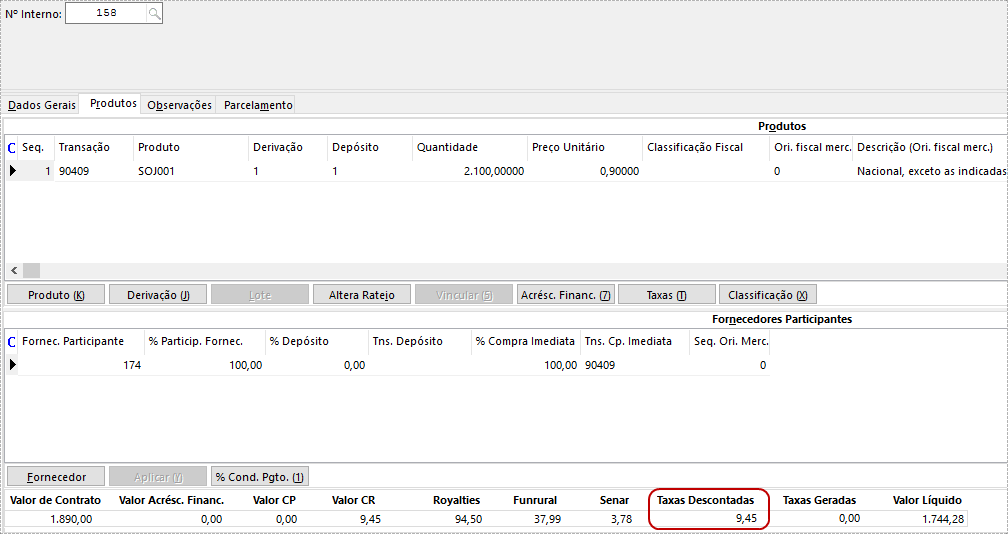Select the quantity cell 2.100,00000

pos(470,172)
